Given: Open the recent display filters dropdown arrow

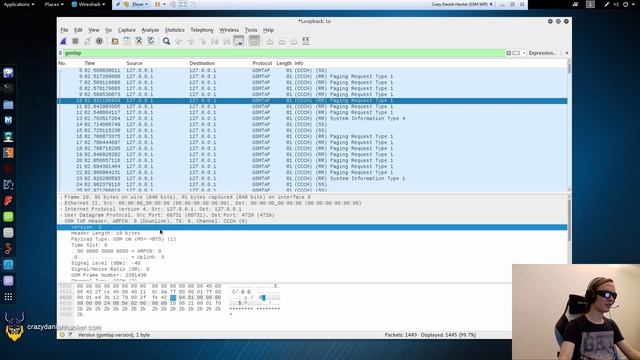Looking at the screenshot, I should tap(524, 53).
